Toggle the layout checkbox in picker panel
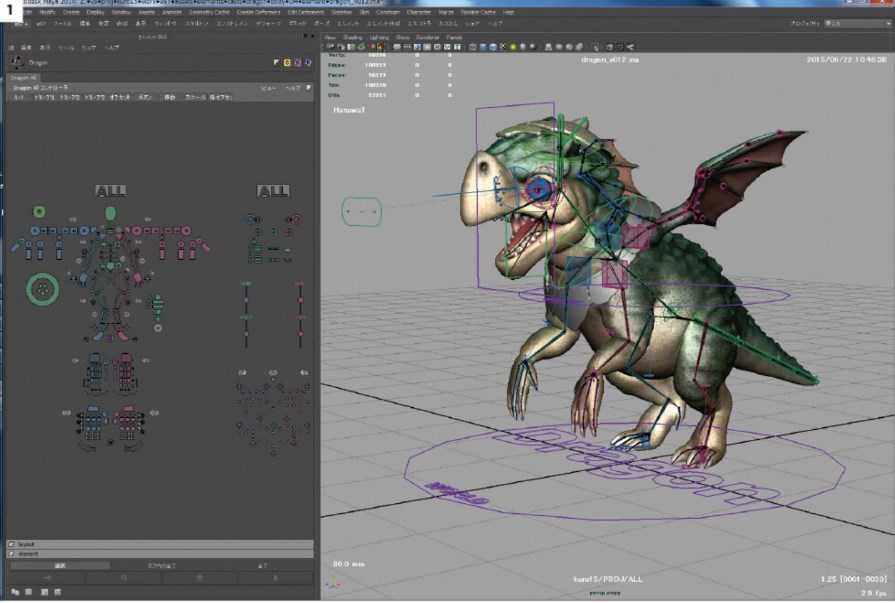Screen dimensions: 895x603 click(x=11, y=544)
